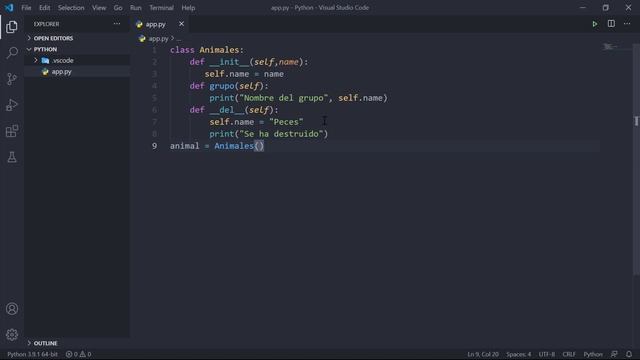Click the Python icon on app.py tab

point(139,24)
